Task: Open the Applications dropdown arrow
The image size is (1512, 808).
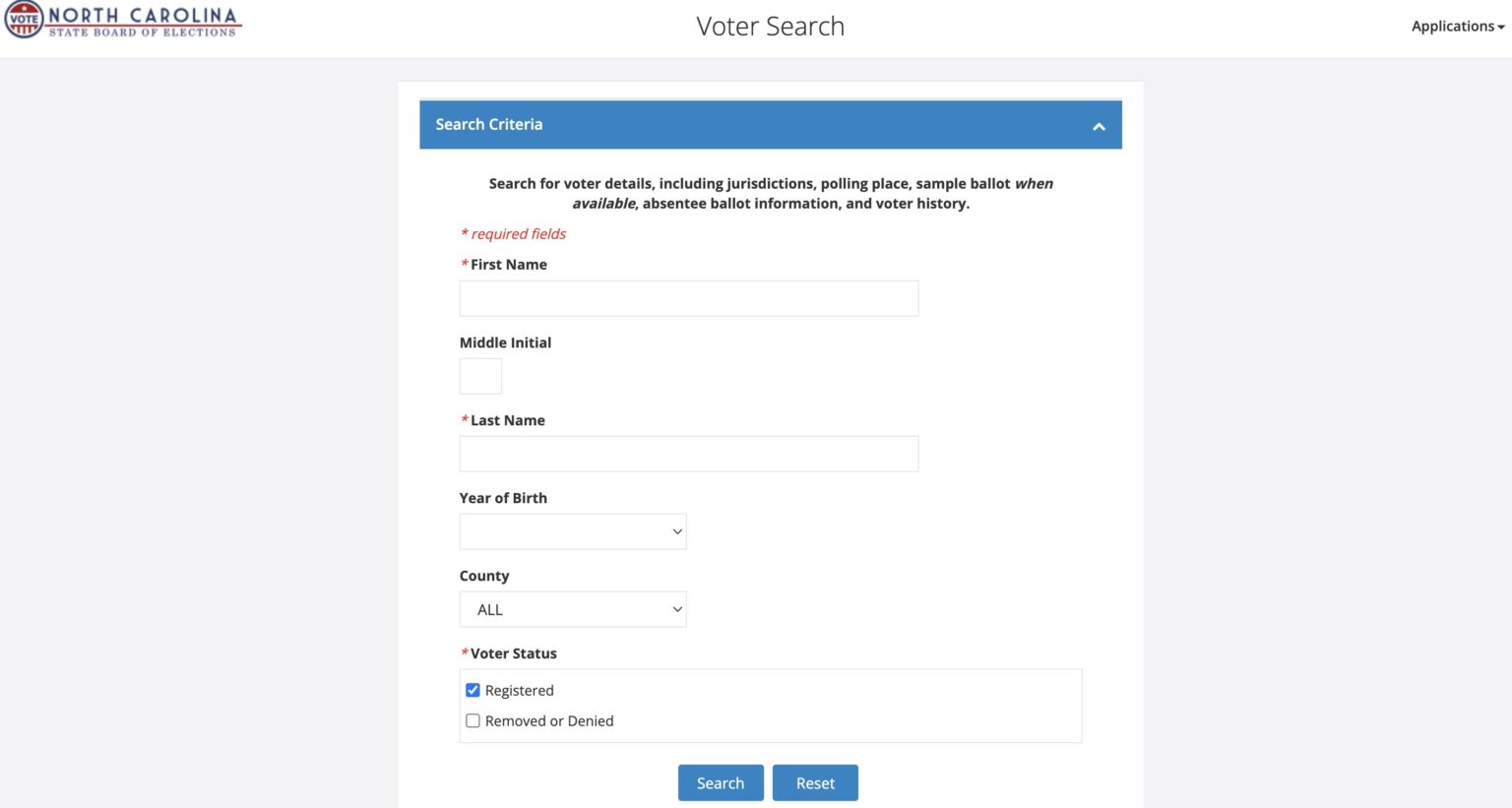Action: 1499,27
